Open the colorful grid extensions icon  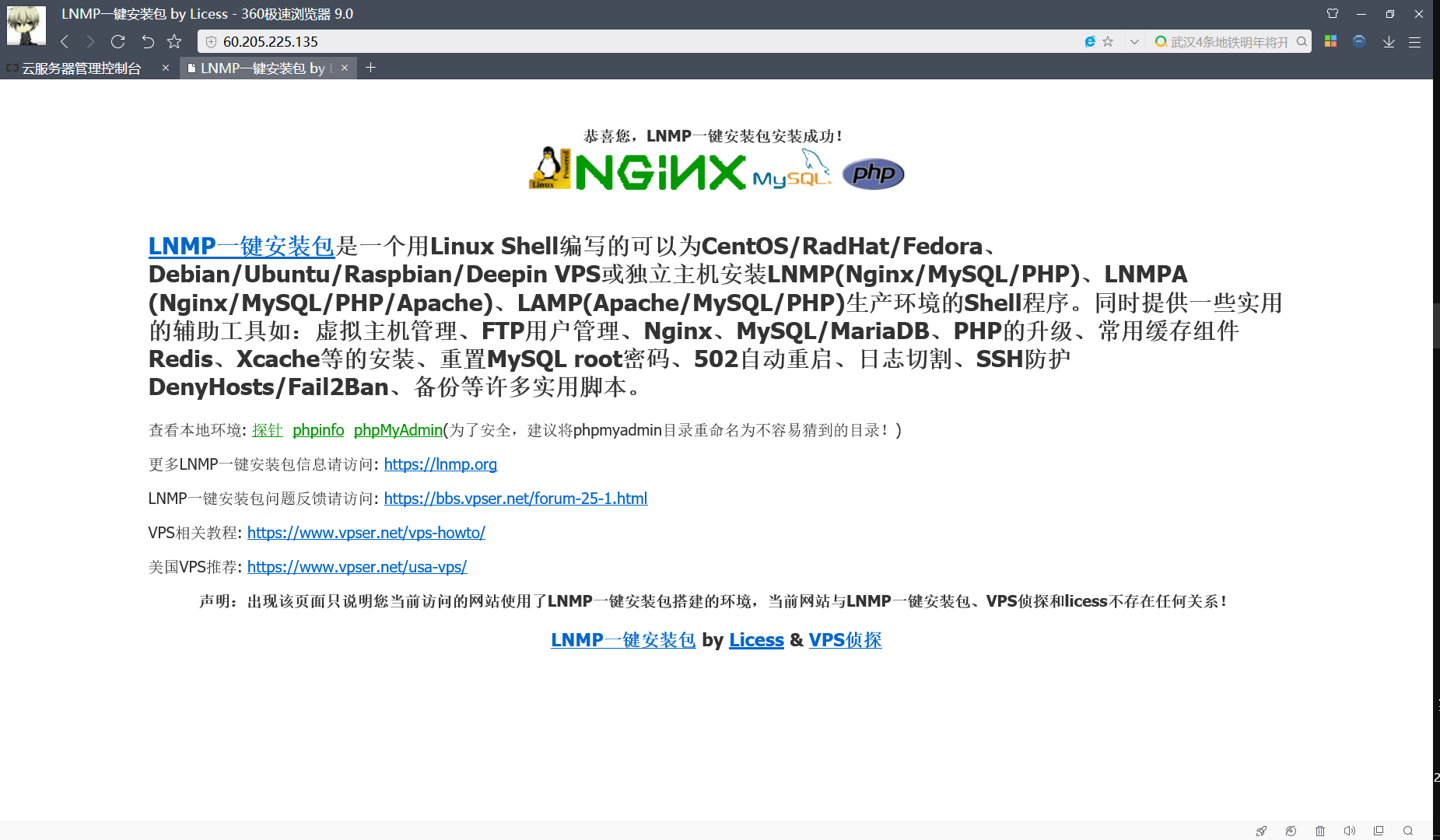(x=1331, y=41)
